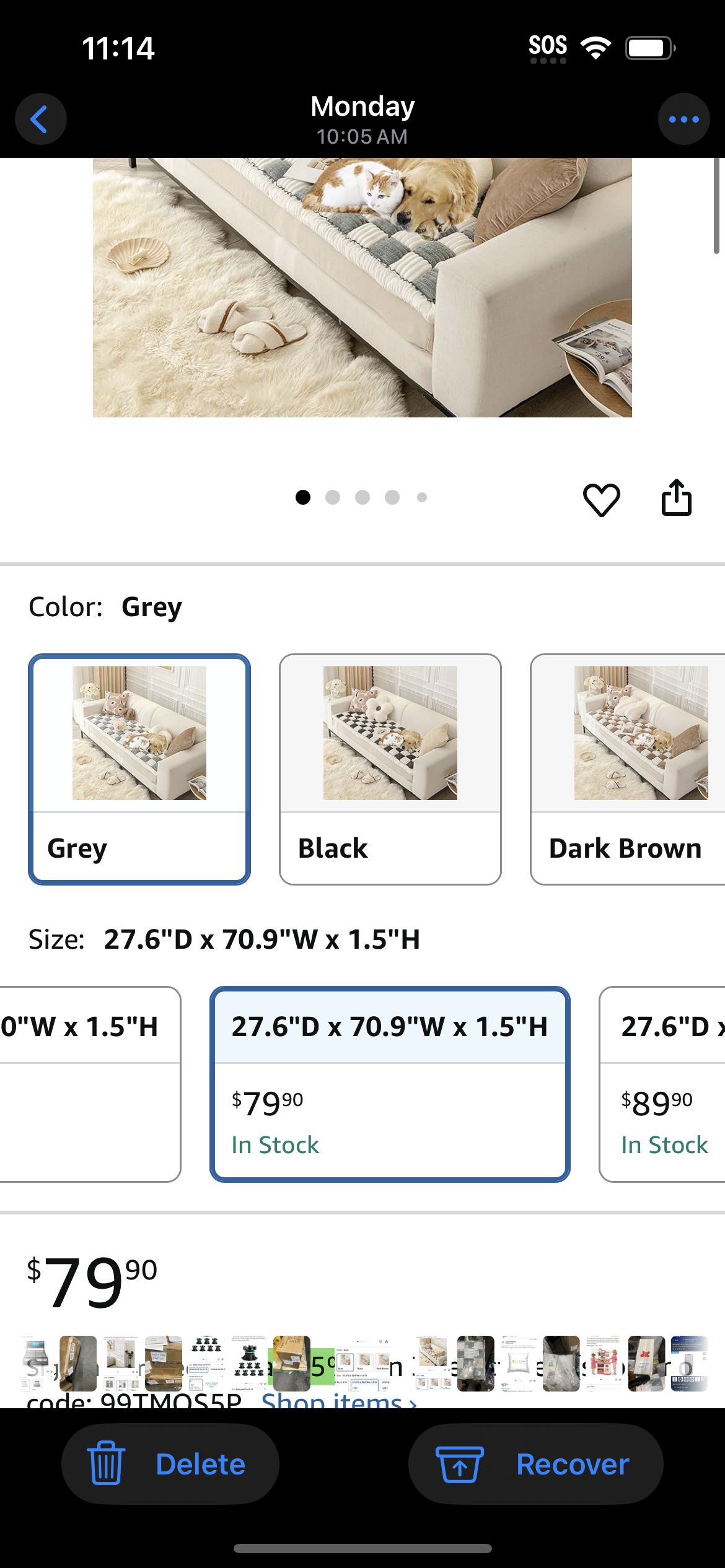Tap the battery status icon

click(650, 48)
